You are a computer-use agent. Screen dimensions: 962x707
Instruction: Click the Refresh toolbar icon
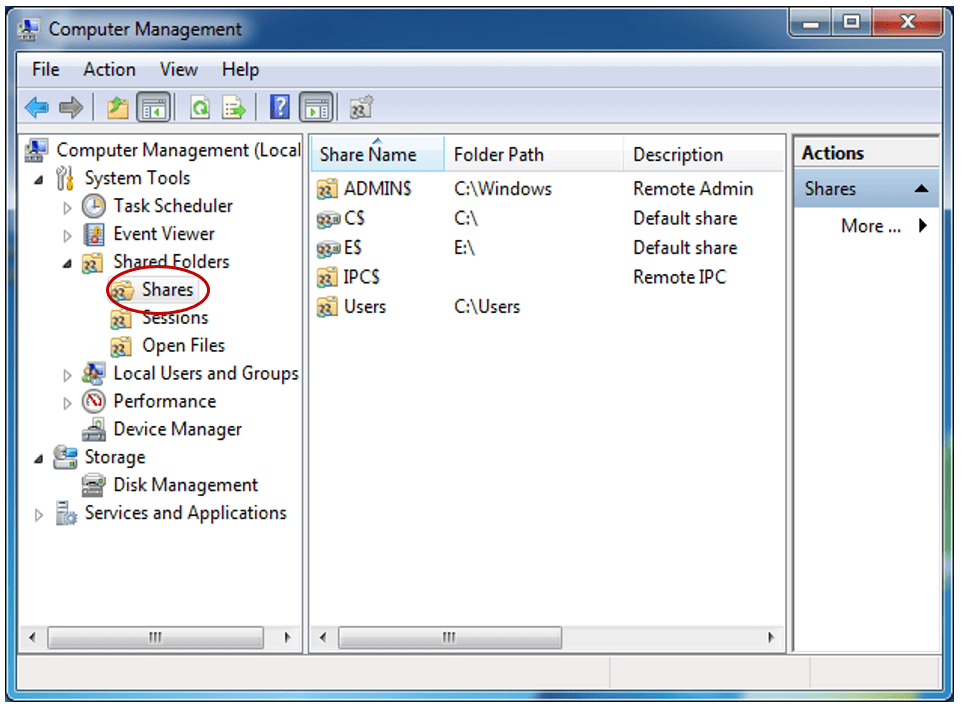click(200, 108)
